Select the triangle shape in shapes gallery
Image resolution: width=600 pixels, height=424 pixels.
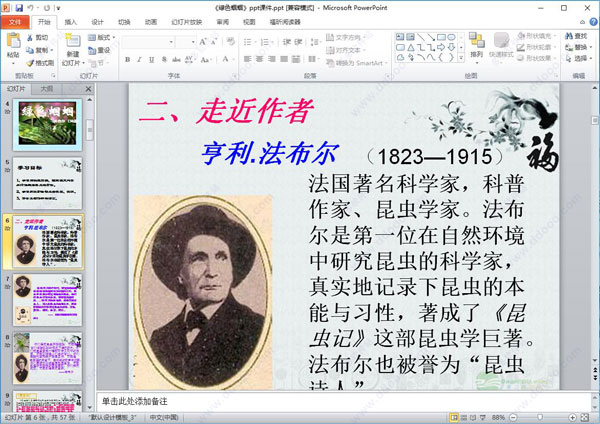(x=410, y=47)
